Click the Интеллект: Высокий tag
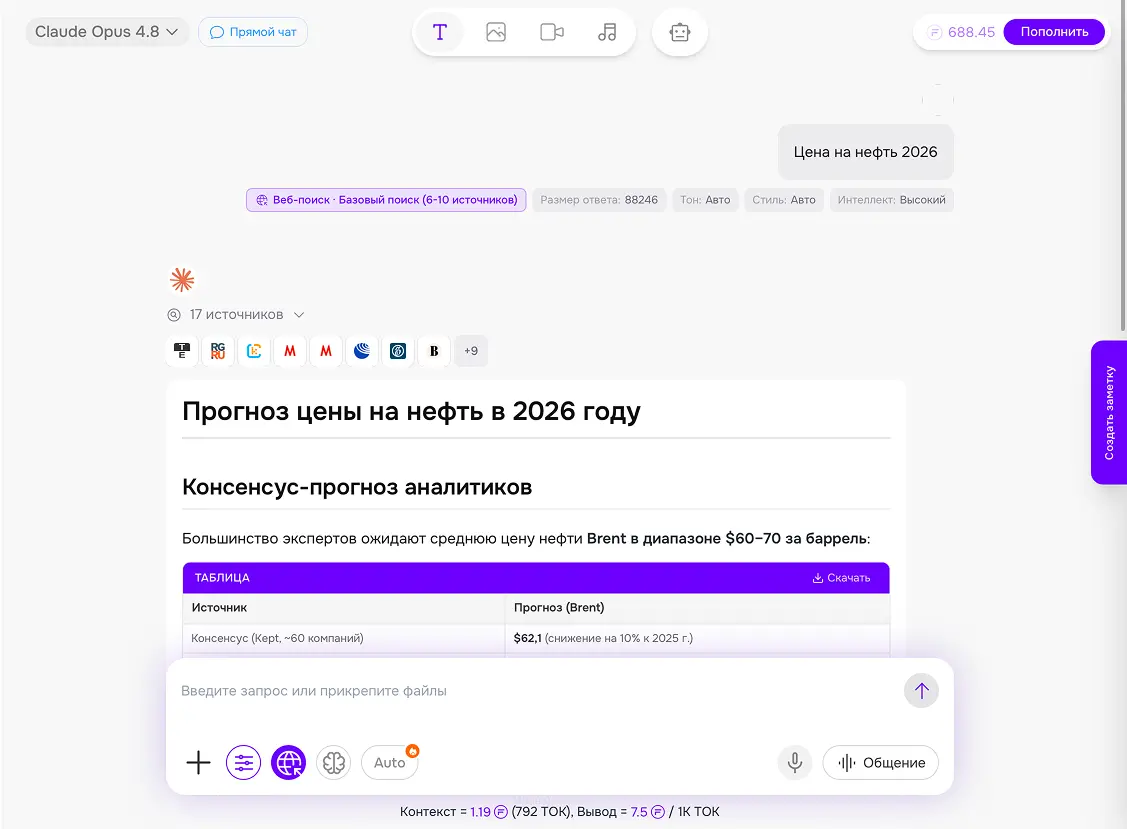The width and height of the screenshot is (1127, 829). 891,200
